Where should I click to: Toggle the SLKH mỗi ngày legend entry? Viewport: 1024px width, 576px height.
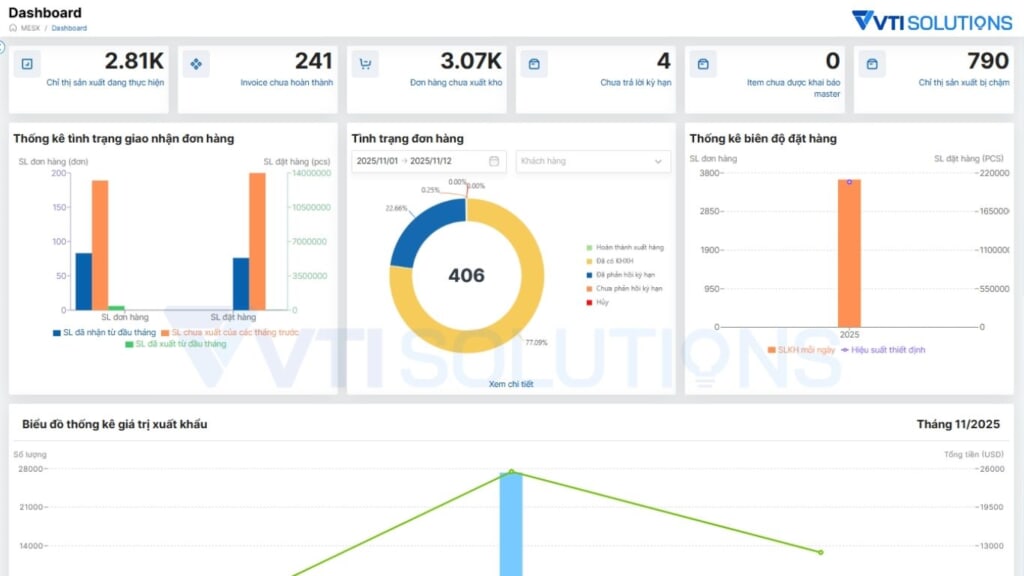click(801, 350)
